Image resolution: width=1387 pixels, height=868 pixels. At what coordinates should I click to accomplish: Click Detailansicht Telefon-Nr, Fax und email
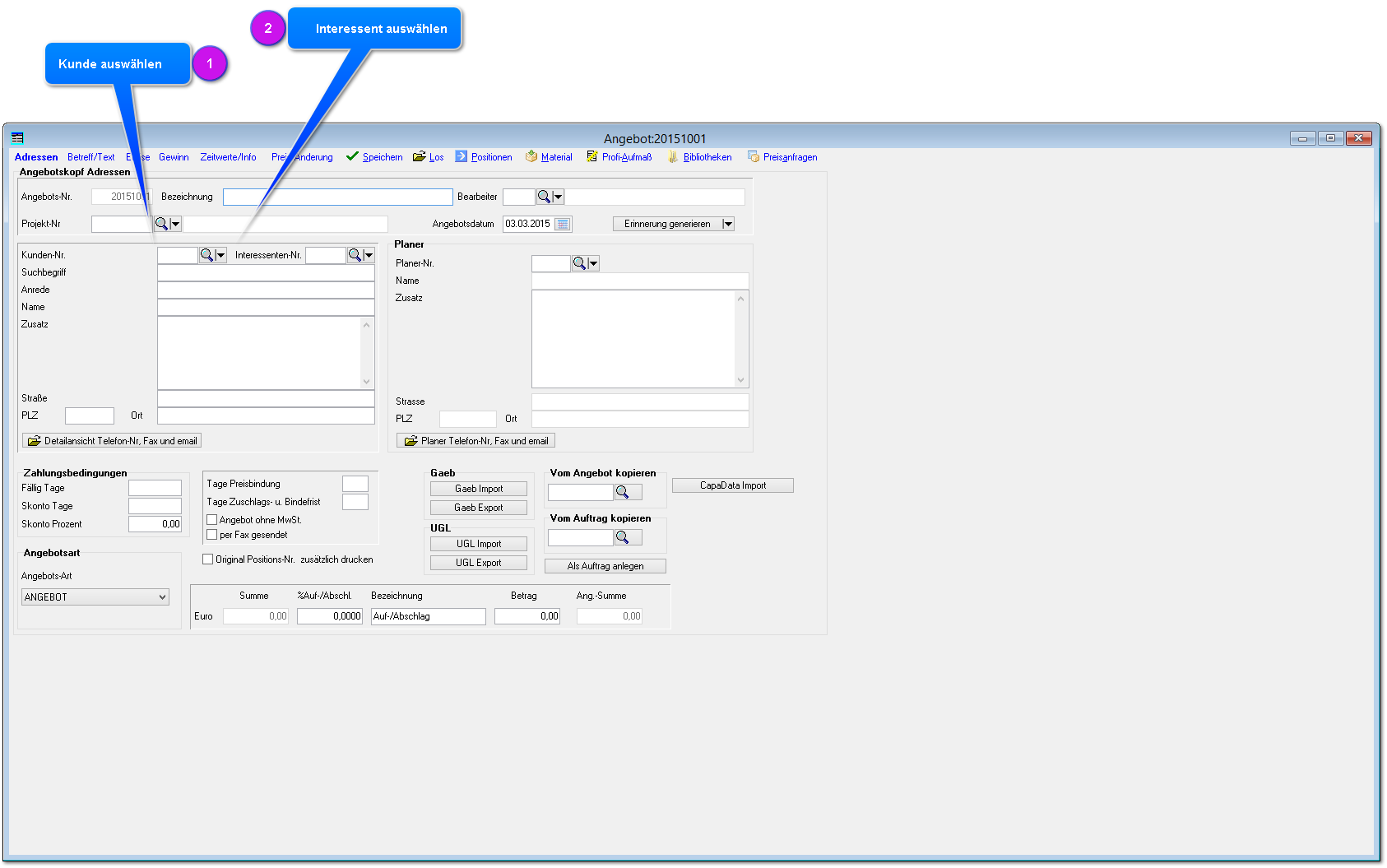pos(112,441)
